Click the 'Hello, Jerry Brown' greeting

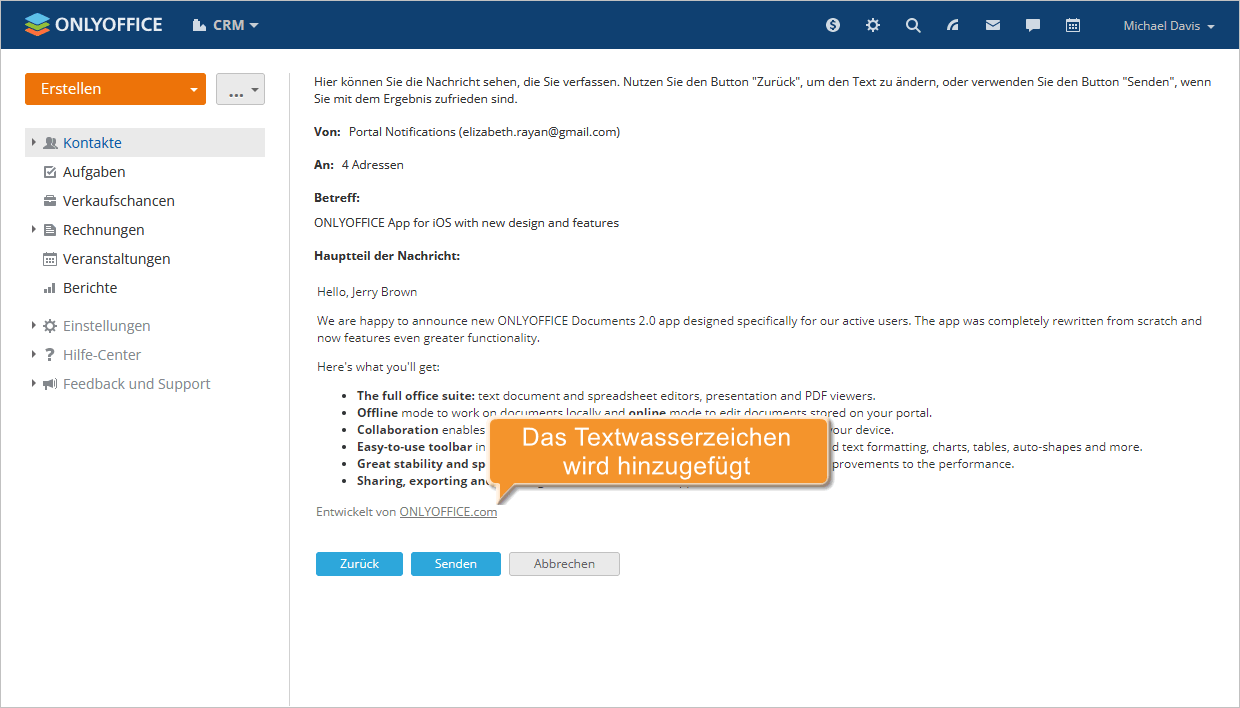[x=367, y=292]
